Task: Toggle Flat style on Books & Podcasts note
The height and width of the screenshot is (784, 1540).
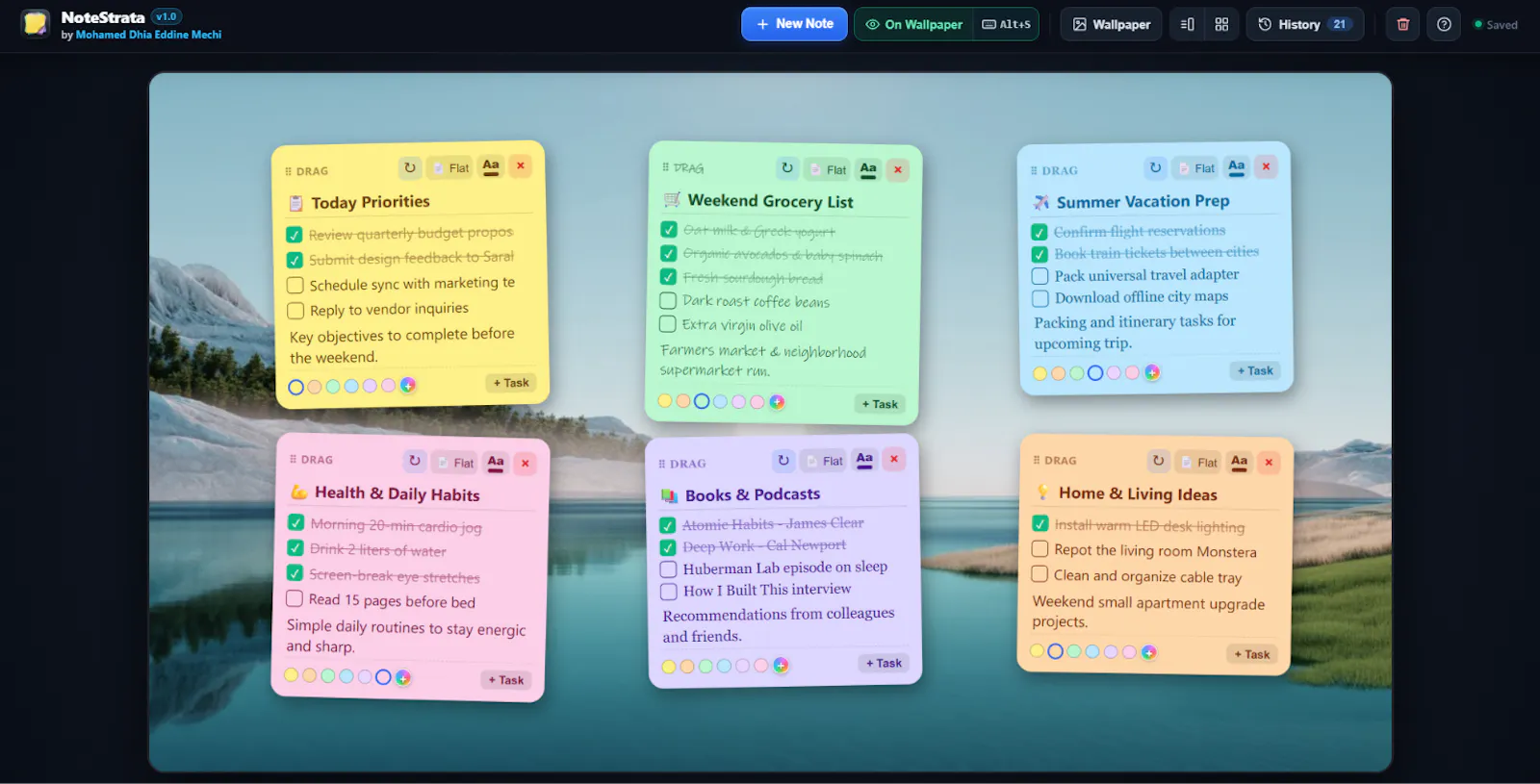Action: 825,461
